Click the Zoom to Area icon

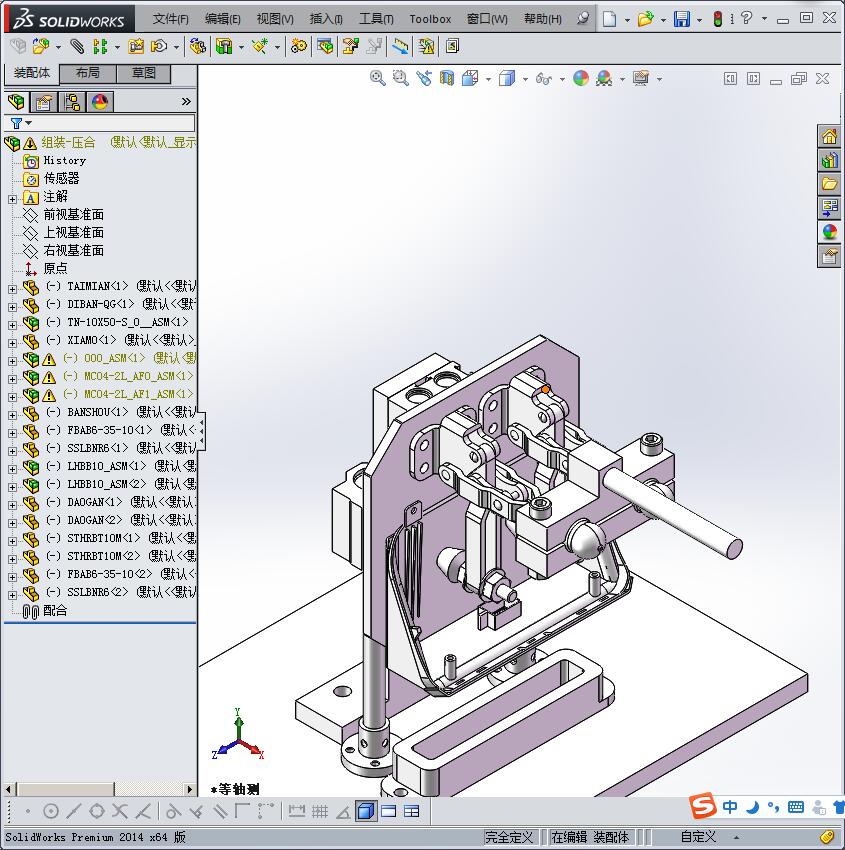(401, 79)
